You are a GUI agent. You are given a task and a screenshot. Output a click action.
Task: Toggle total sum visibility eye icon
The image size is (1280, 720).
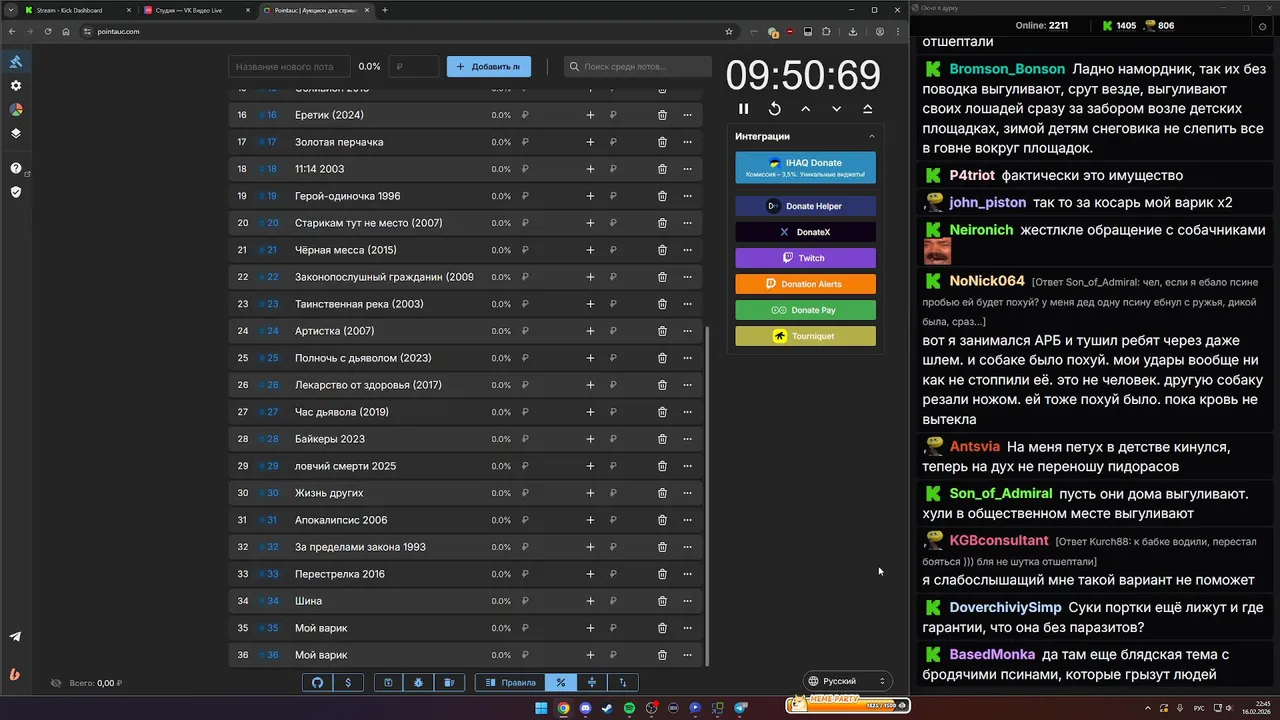pyautogui.click(x=56, y=683)
